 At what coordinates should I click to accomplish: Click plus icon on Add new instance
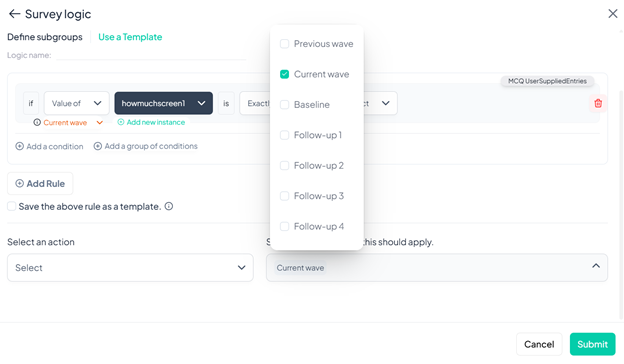[x=121, y=122]
